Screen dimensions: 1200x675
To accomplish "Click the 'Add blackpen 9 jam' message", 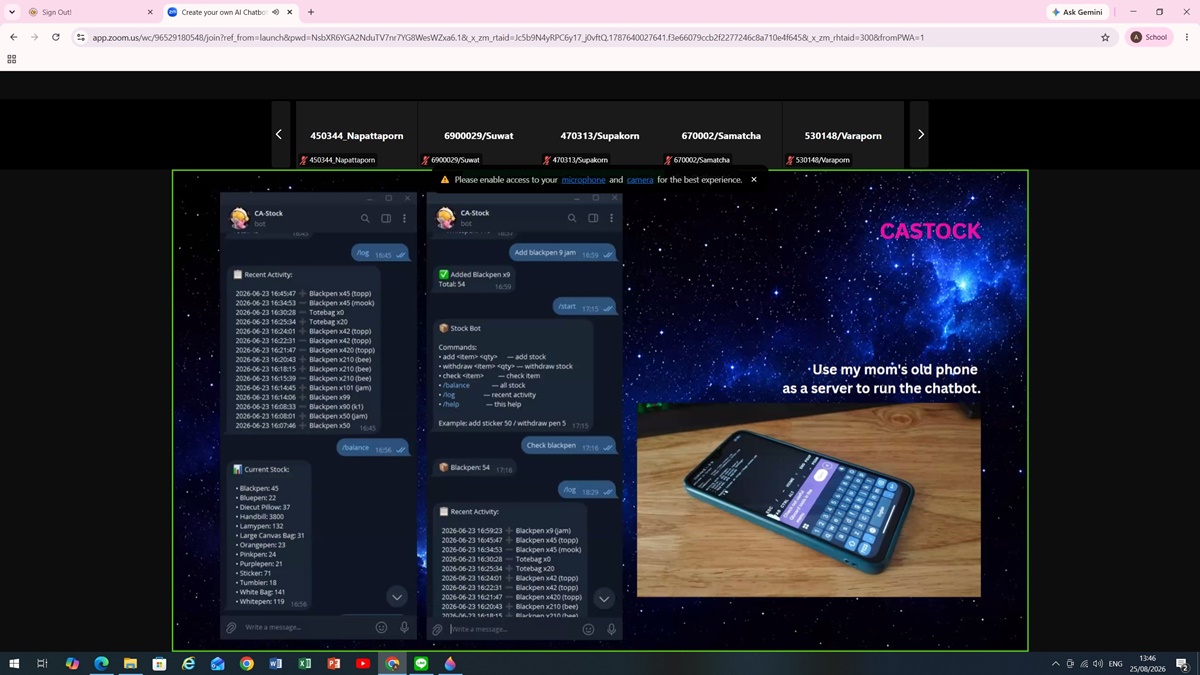I will click(x=562, y=253).
